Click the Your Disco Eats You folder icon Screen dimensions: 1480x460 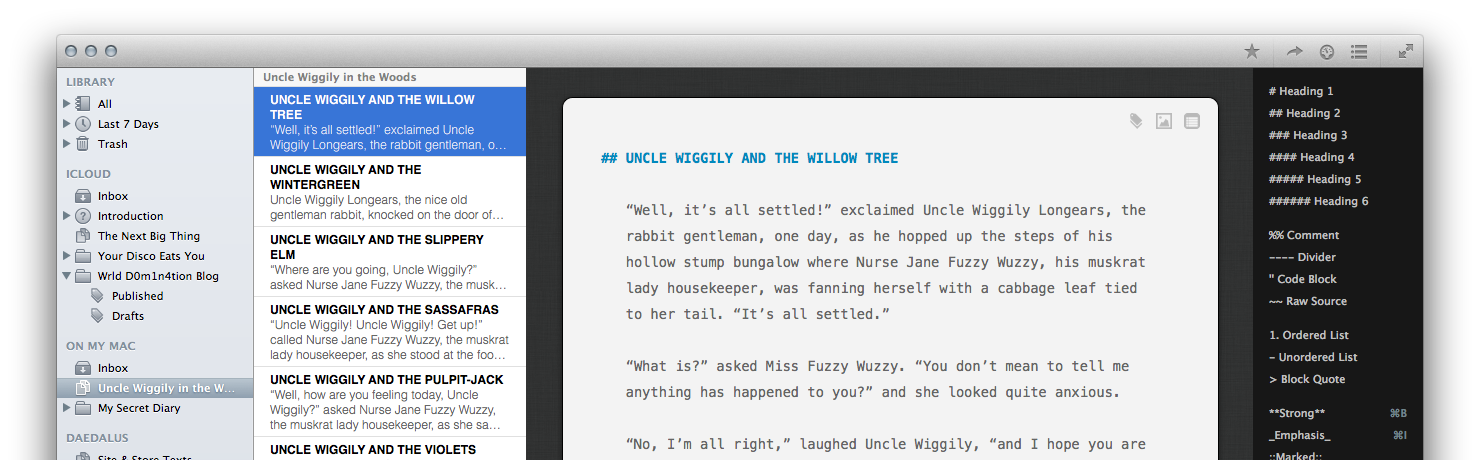(83, 256)
